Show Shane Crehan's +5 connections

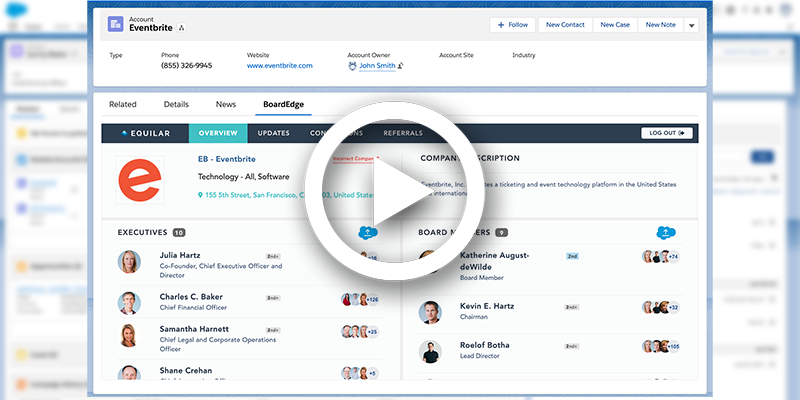click(x=372, y=373)
